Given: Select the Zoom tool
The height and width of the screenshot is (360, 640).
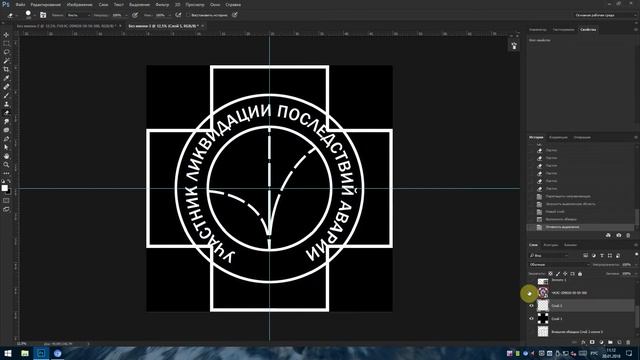Looking at the screenshot, I should tap(6, 164).
